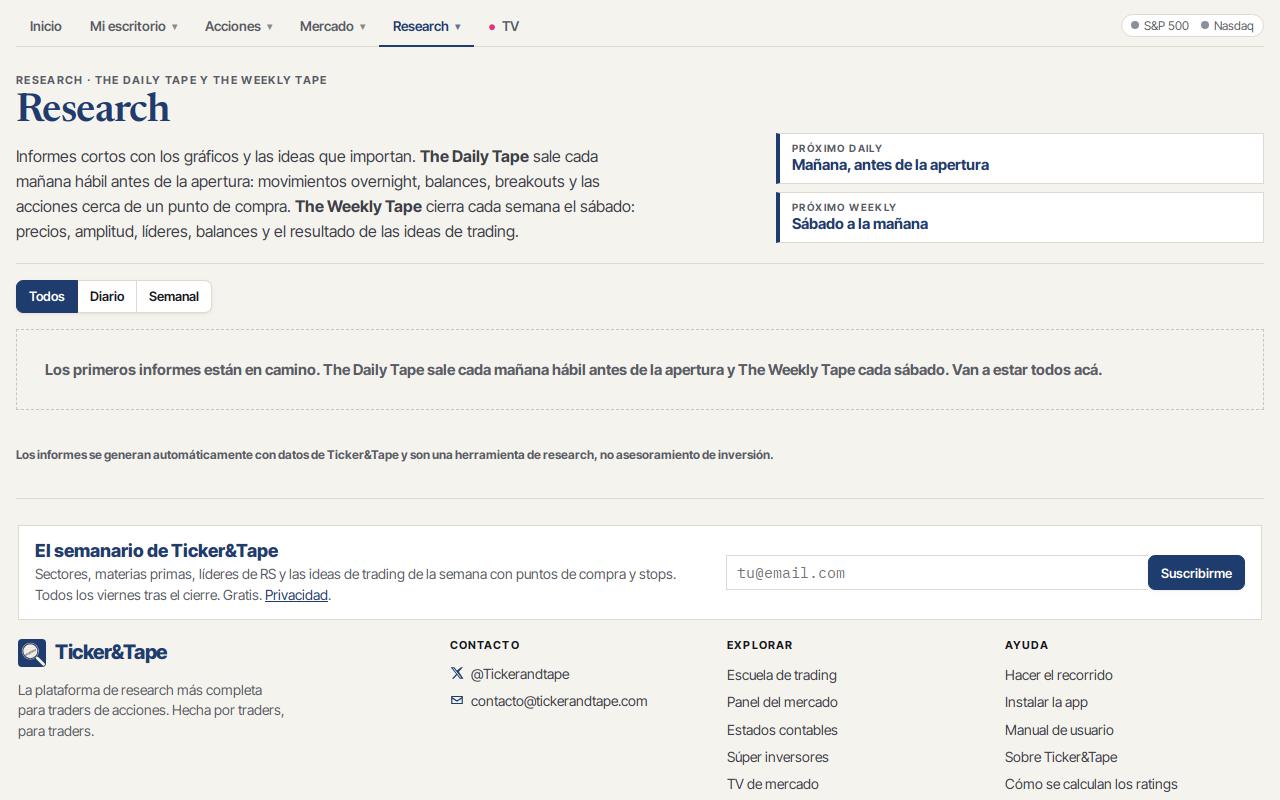Open the Privacidad link
This screenshot has width=1280, height=800.
(297, 595)
